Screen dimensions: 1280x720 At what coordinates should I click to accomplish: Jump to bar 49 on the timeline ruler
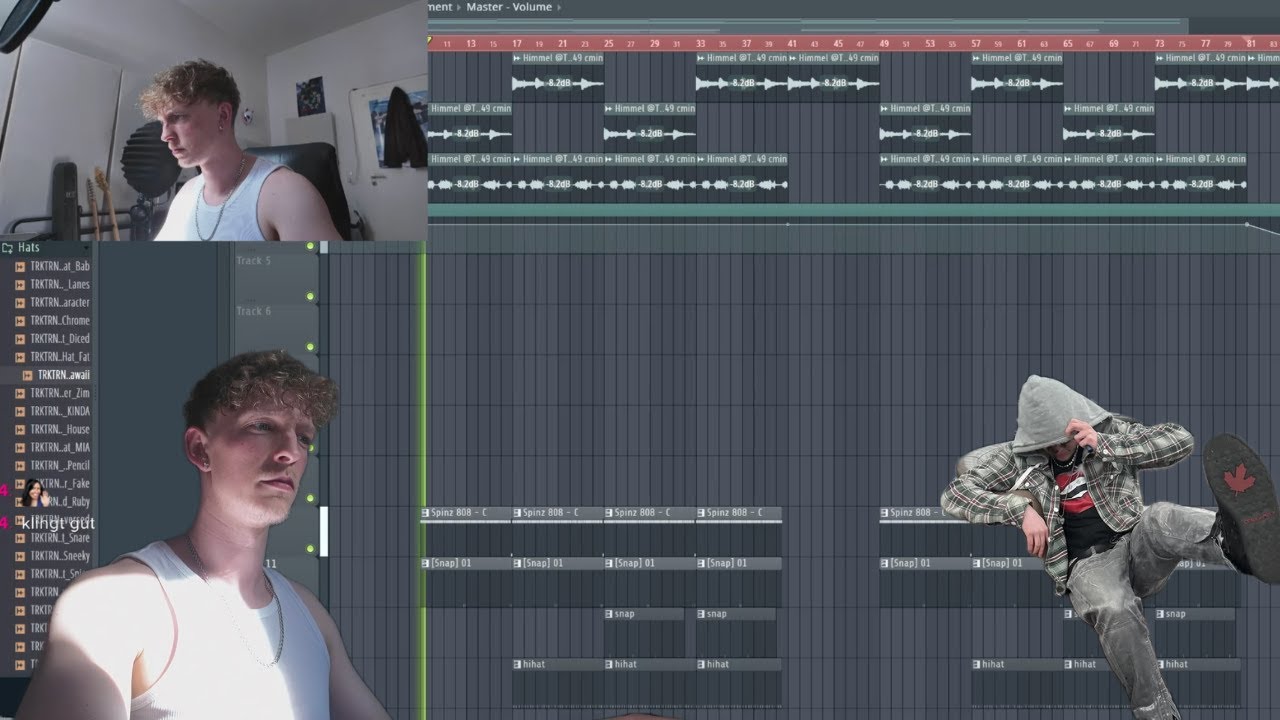[884, 43]
